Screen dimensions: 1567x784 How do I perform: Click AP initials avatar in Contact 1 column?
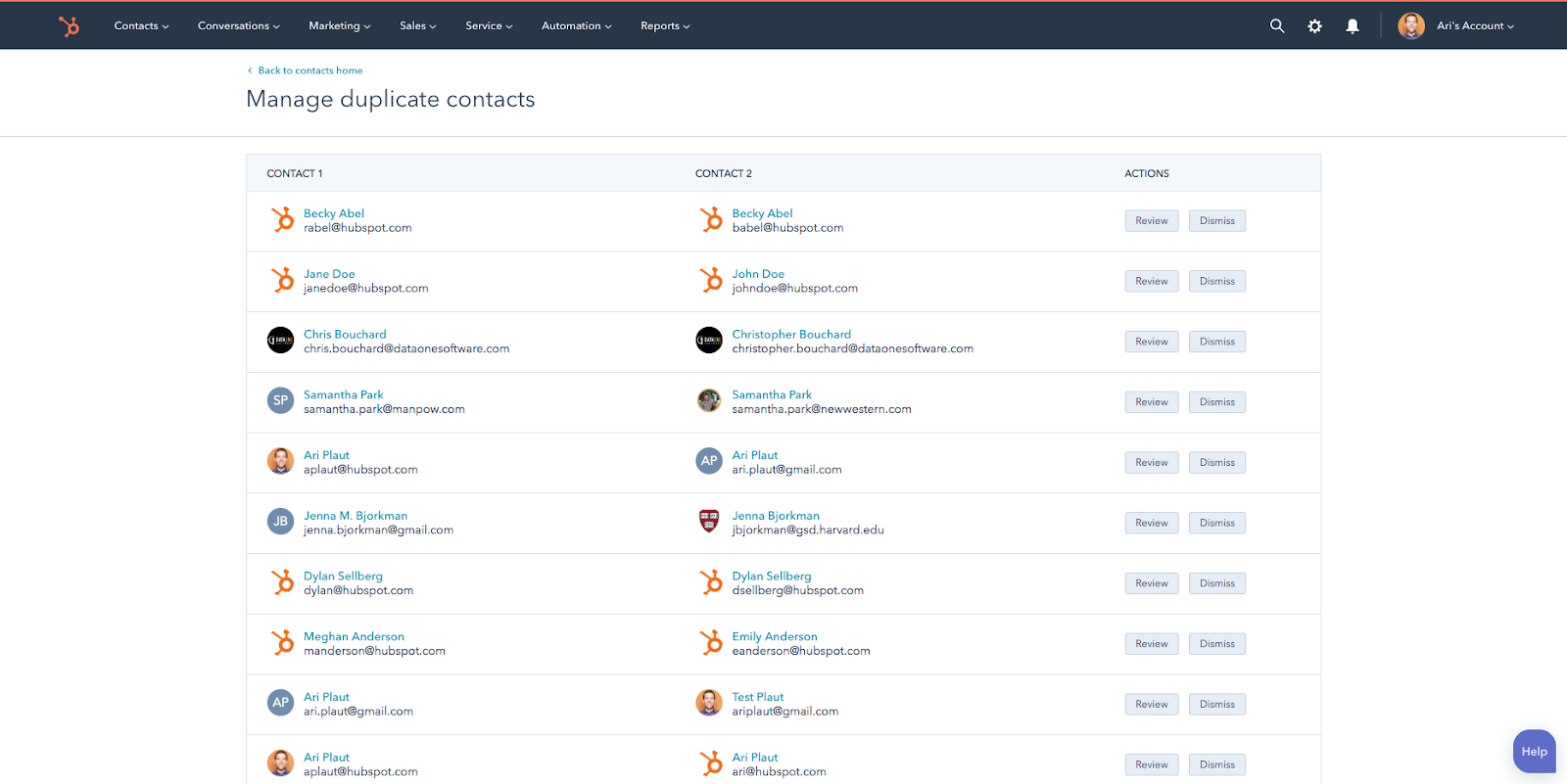click(x=281, y=703)
